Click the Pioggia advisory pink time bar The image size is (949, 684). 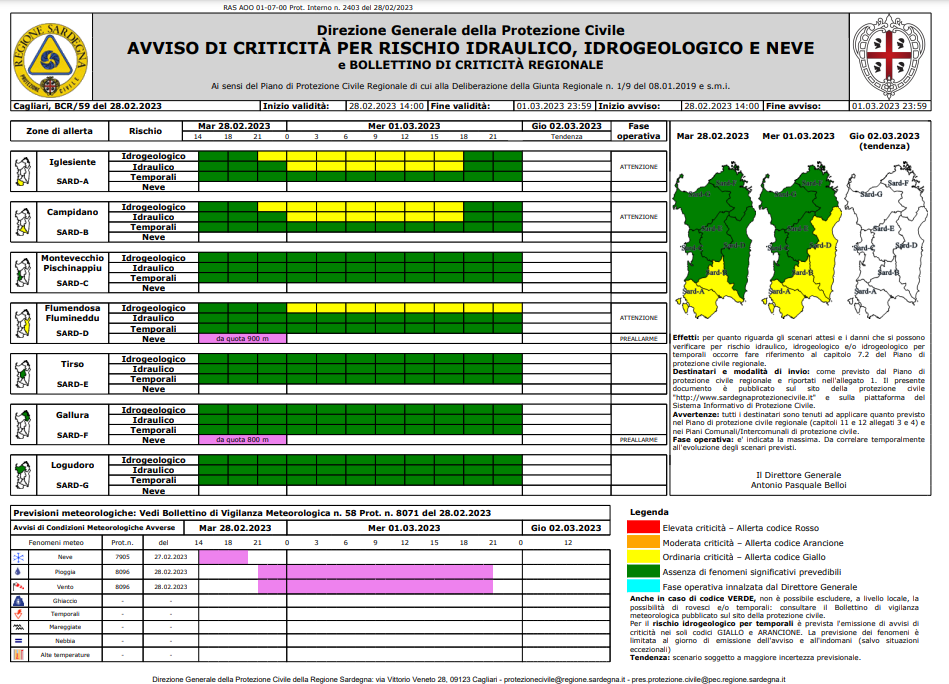375,571
